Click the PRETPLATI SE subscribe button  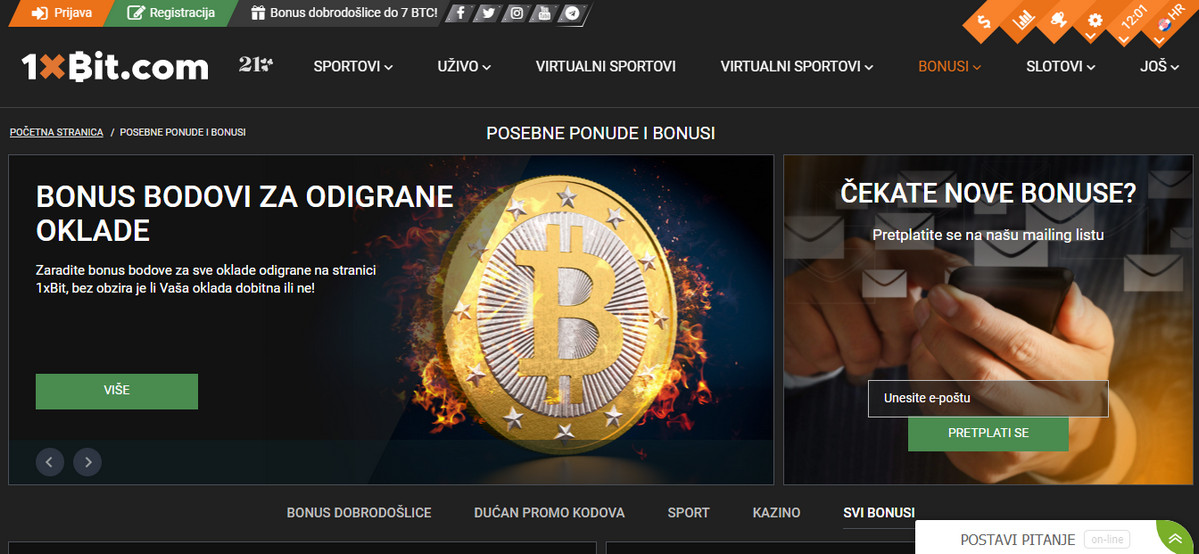click(988, 434)
